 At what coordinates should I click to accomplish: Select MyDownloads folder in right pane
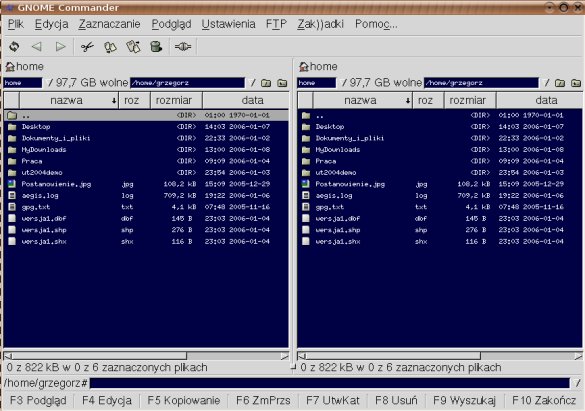[x=439, y=150]
